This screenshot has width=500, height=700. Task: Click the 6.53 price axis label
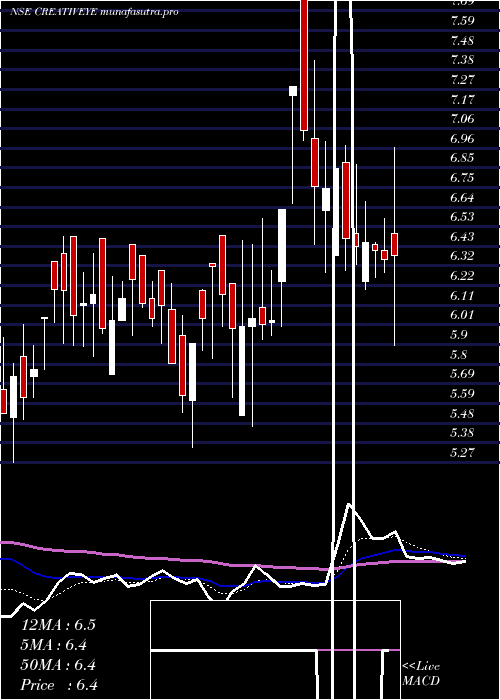(462, 217)
